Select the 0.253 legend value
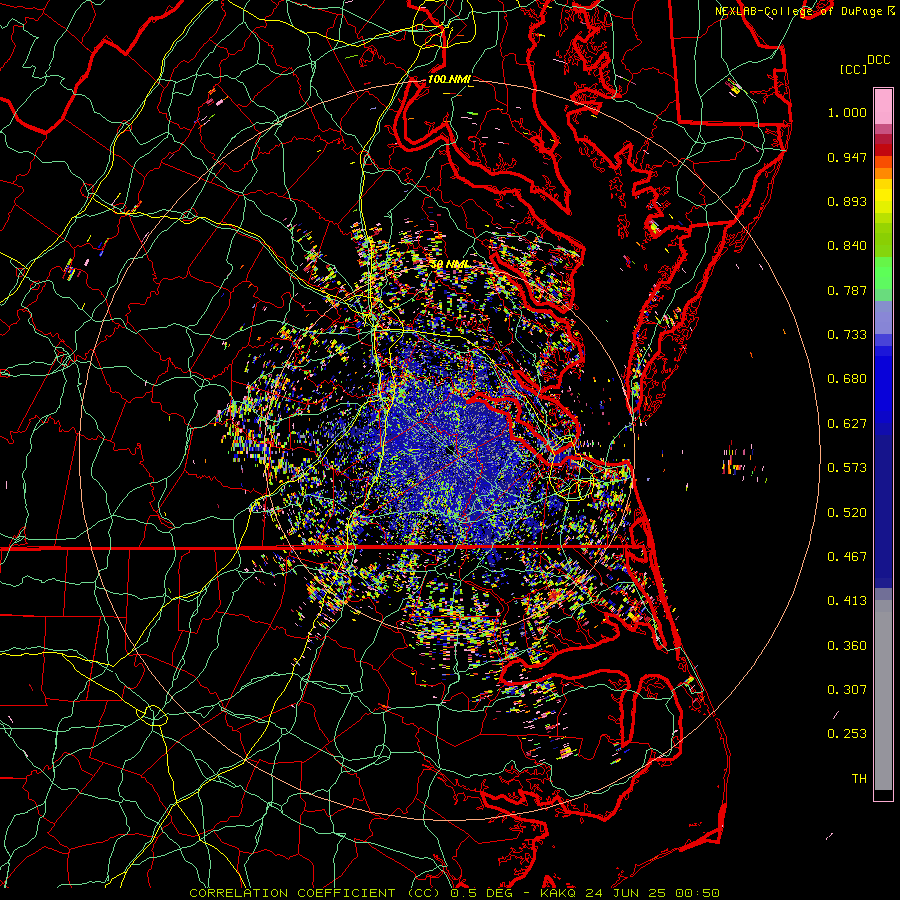The width and height of the screenshot is (900, 900). [847, 734]
